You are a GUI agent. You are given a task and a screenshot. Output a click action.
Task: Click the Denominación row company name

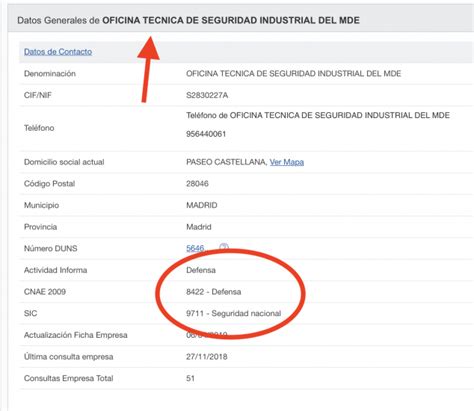point(294,74)
